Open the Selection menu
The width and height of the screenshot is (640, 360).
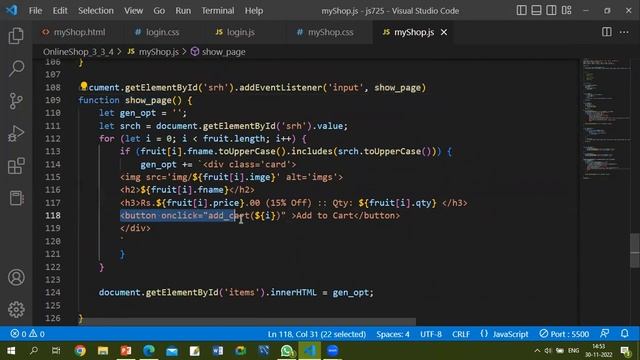point(96,11)
